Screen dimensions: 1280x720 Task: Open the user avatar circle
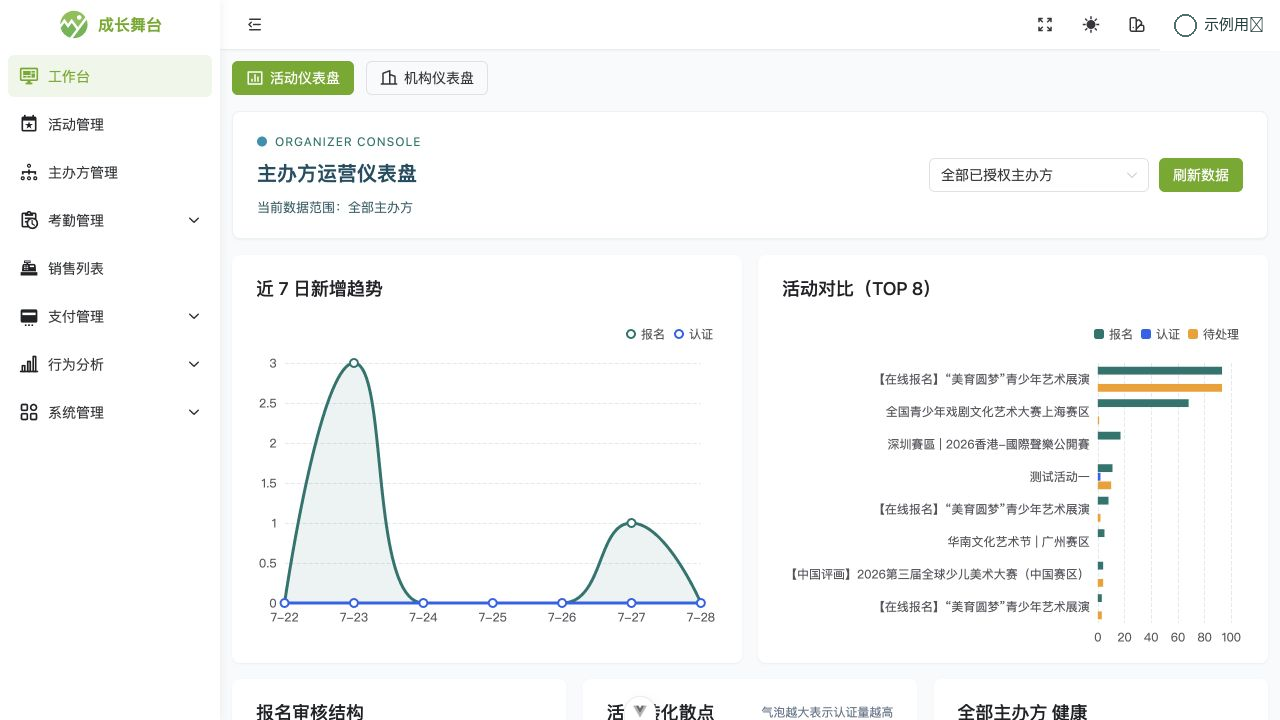tap(1185, 25)
